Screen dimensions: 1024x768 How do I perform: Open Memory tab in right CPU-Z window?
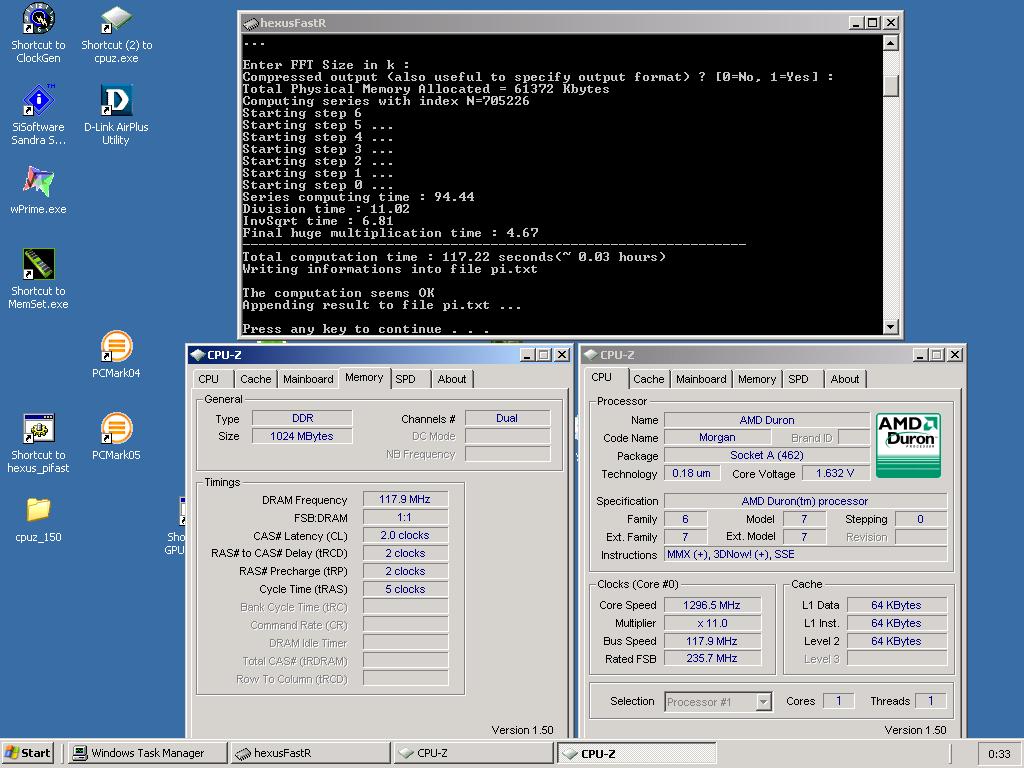(x=757, y=379)
